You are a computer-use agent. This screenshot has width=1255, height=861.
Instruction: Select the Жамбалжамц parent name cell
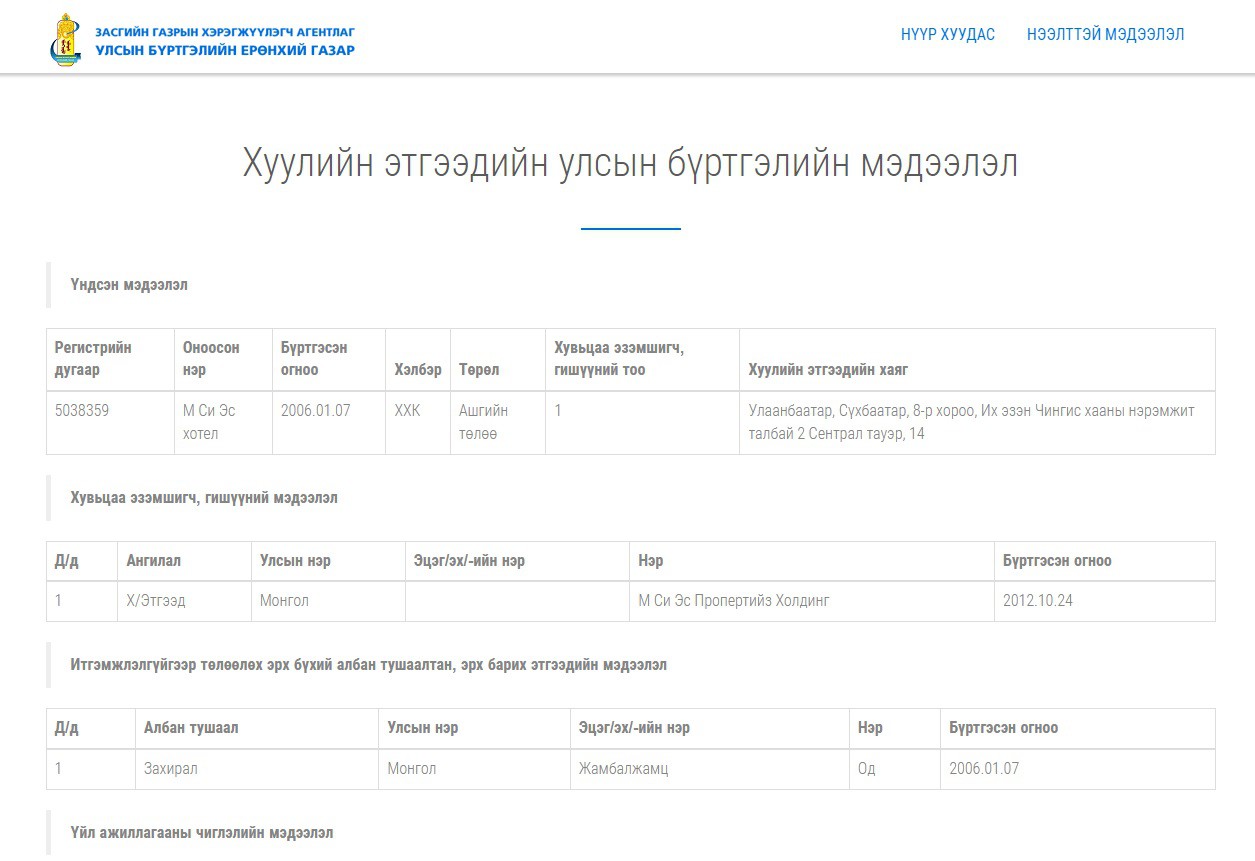tap(709, 769)
